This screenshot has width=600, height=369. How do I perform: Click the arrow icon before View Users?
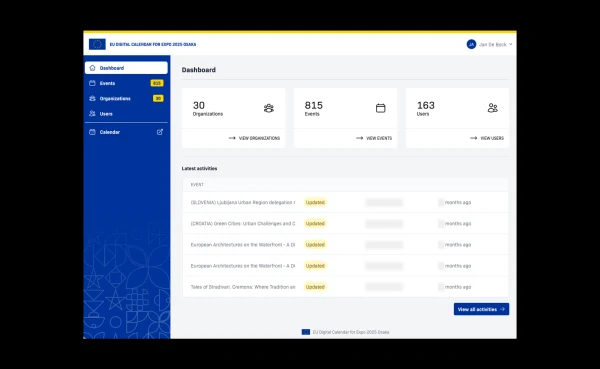click(x=473, y=138)
